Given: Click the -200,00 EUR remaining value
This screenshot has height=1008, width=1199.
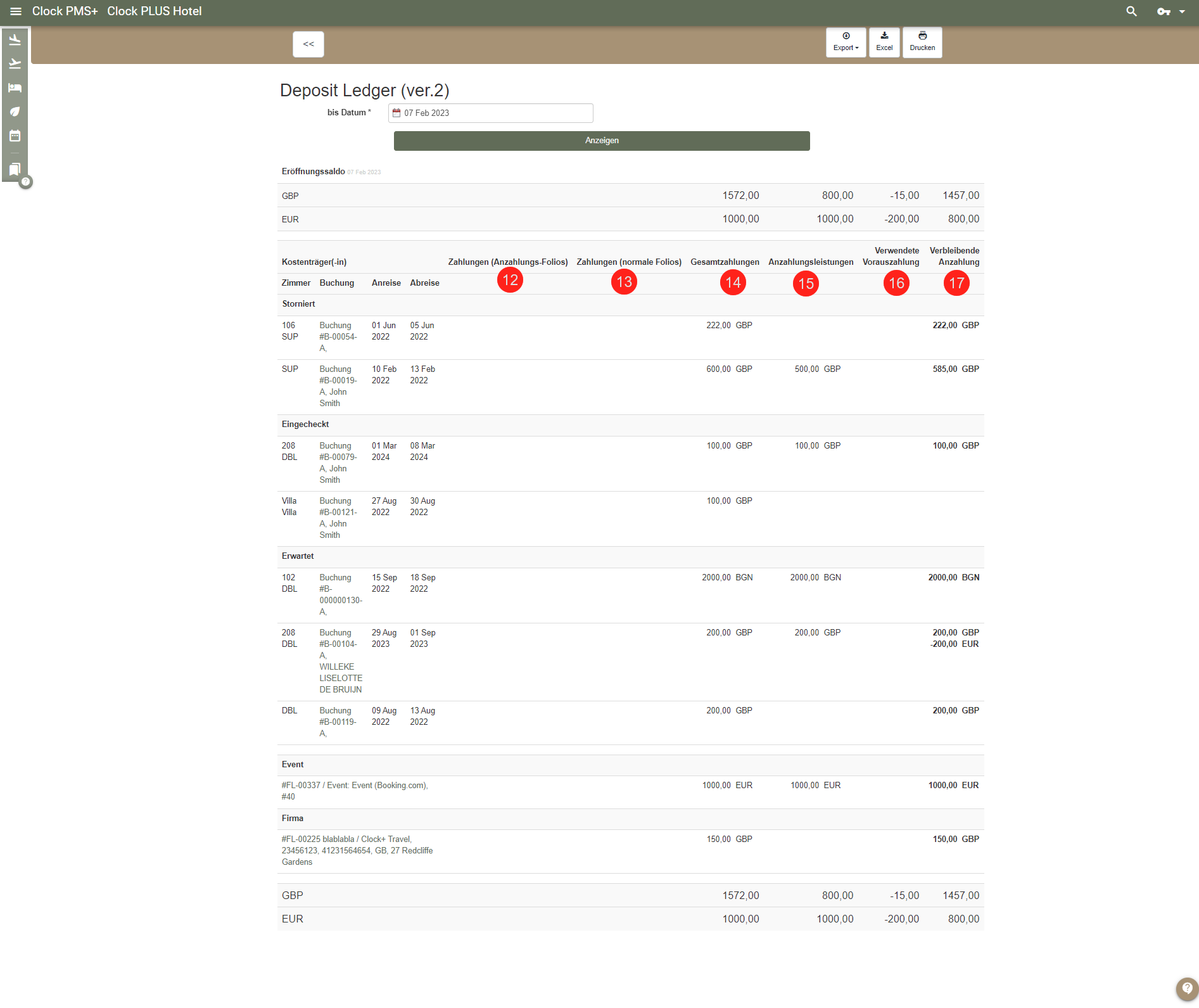Looking at the screenshot, I should (x=954, y=644).
